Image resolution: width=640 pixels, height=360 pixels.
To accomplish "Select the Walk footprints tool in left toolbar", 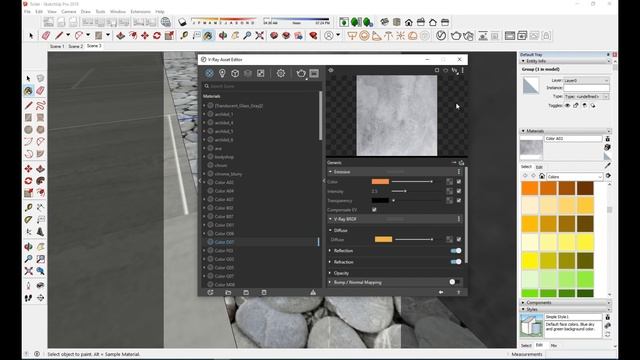I will pos(28,298).
